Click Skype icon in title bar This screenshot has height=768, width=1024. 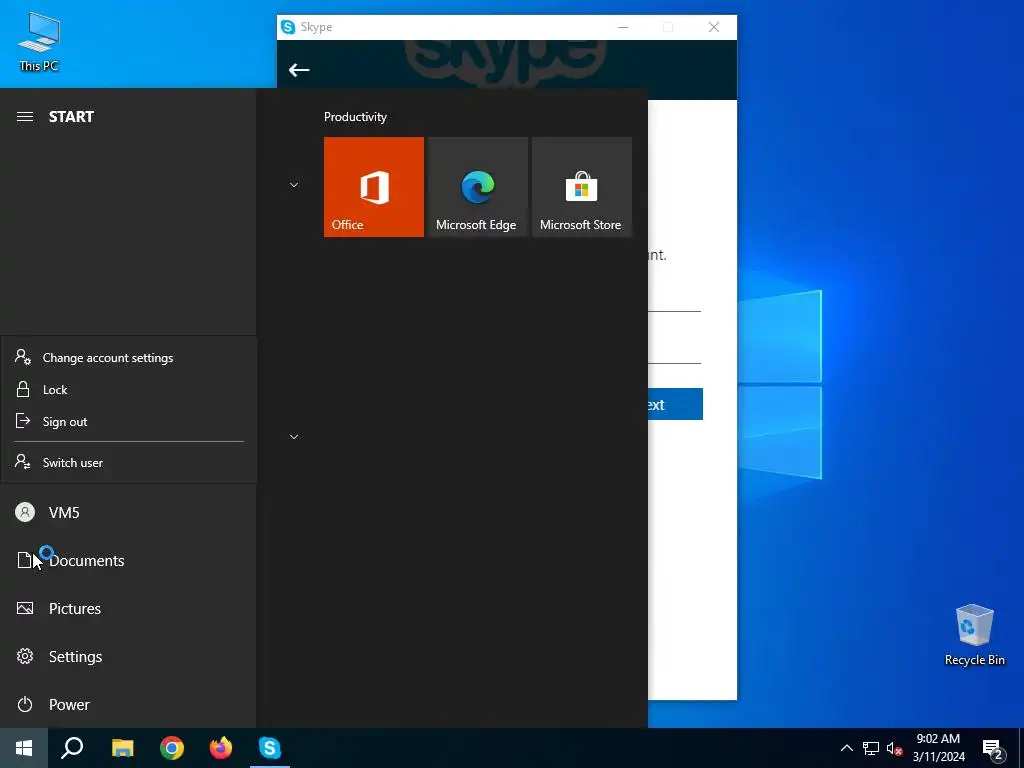point(288,27)
